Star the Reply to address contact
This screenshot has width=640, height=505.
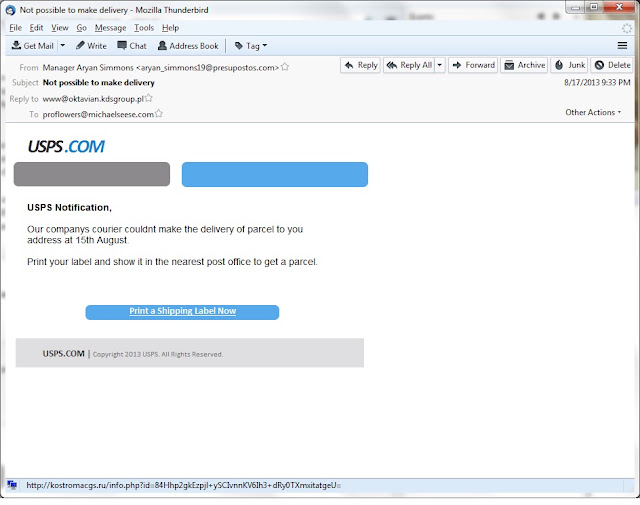[x=149, y=98]
